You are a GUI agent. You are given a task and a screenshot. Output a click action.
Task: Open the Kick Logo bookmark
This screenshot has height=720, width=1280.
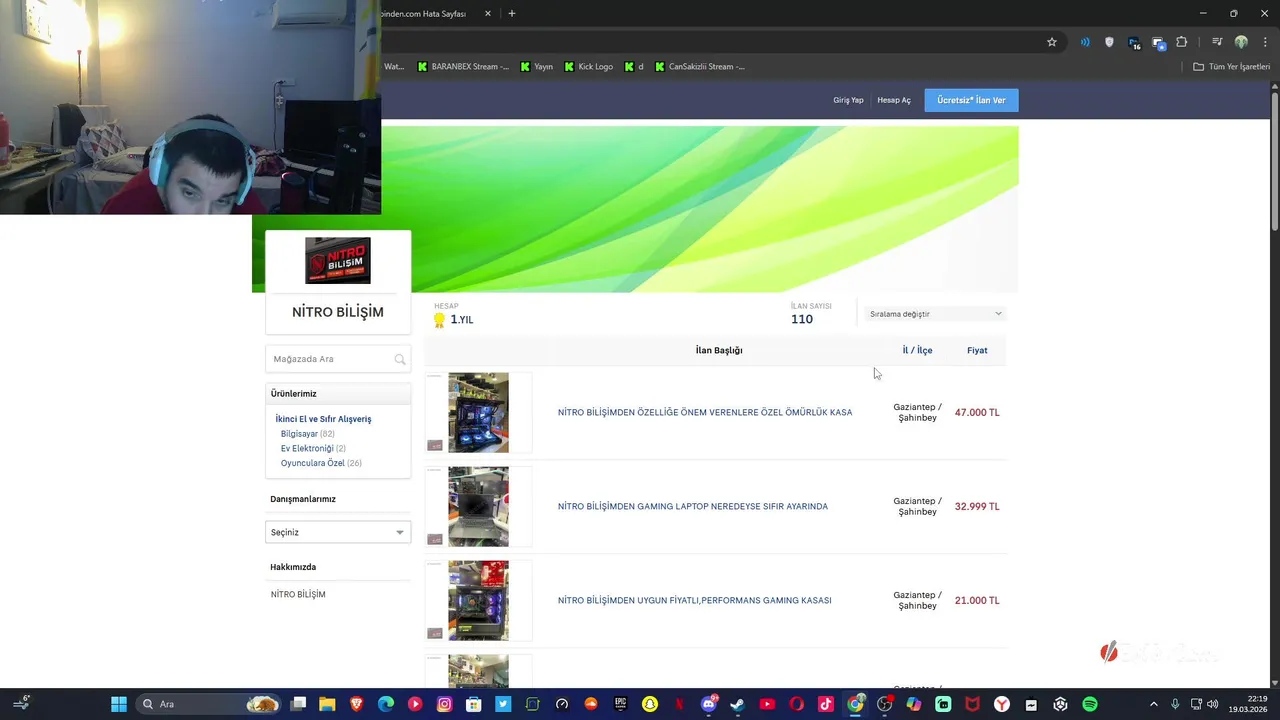(x=589, y=67)
